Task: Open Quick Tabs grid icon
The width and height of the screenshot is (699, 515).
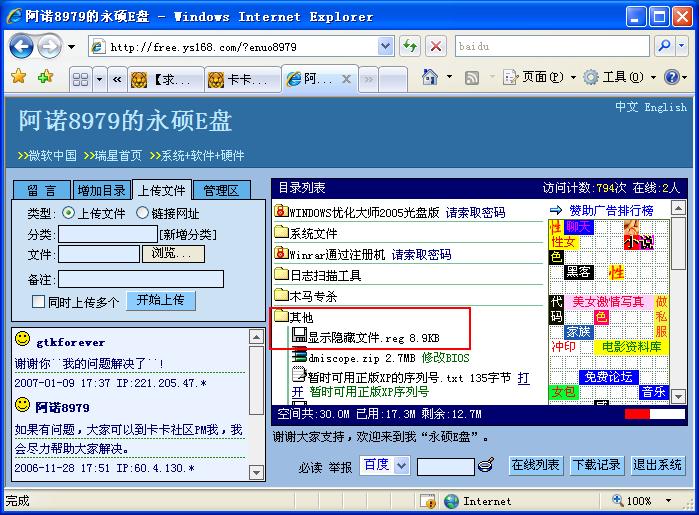Action: (x=81, y=79)
